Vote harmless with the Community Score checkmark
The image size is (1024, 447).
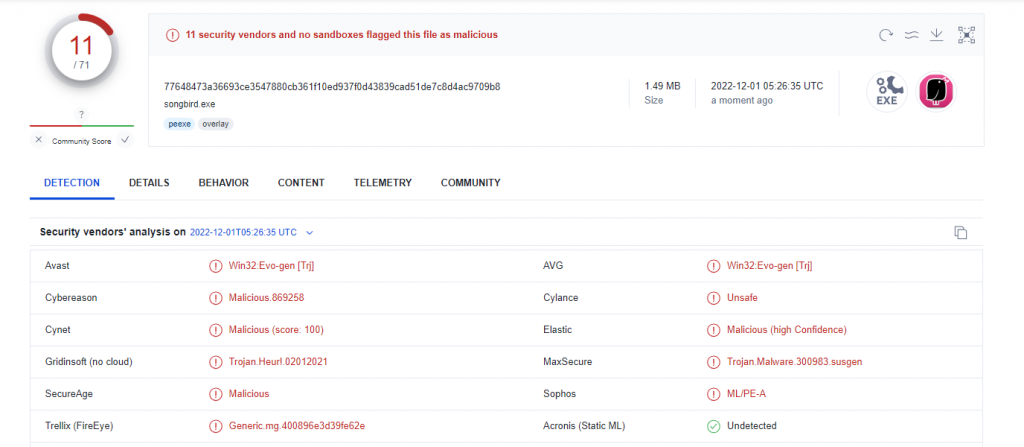[x=125, y=140]
